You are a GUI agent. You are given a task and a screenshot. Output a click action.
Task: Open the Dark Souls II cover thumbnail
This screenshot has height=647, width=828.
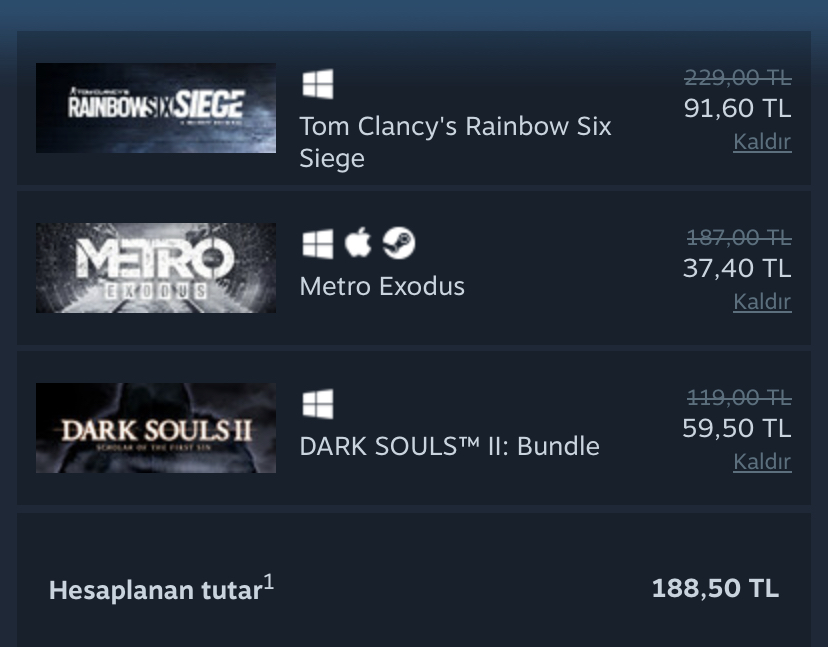[x=156, y=428]
